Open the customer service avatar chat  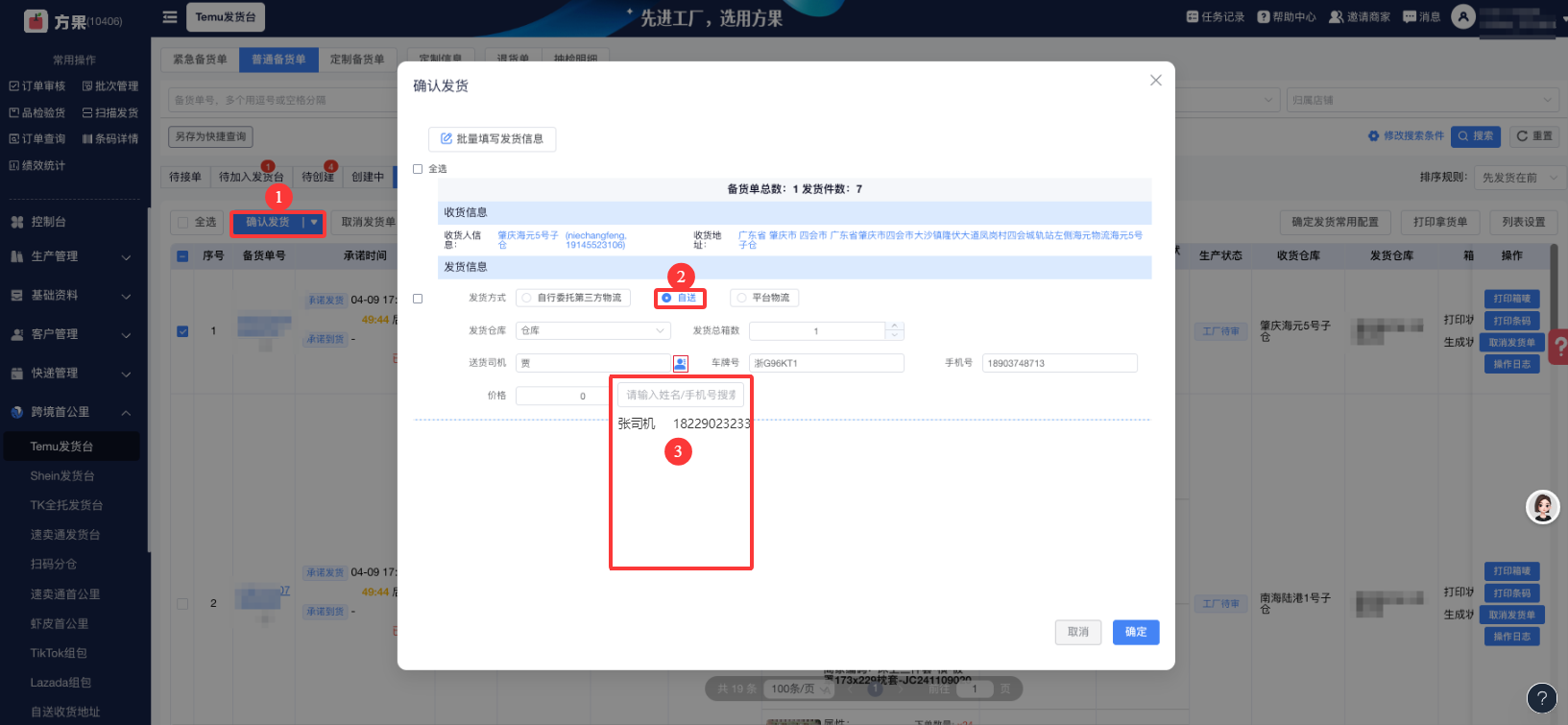[x=1543, y=506]
